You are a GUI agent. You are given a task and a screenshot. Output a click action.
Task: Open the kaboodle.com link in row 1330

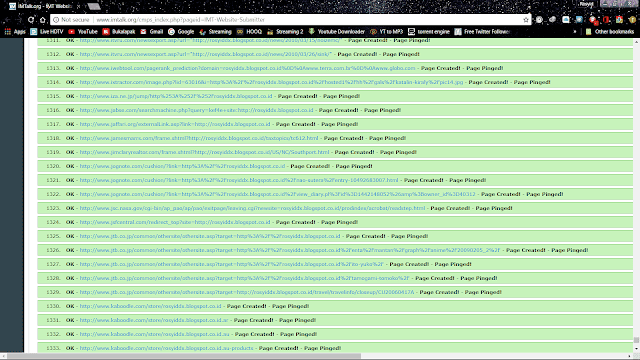pyautogui.click(x=150, y=306)
